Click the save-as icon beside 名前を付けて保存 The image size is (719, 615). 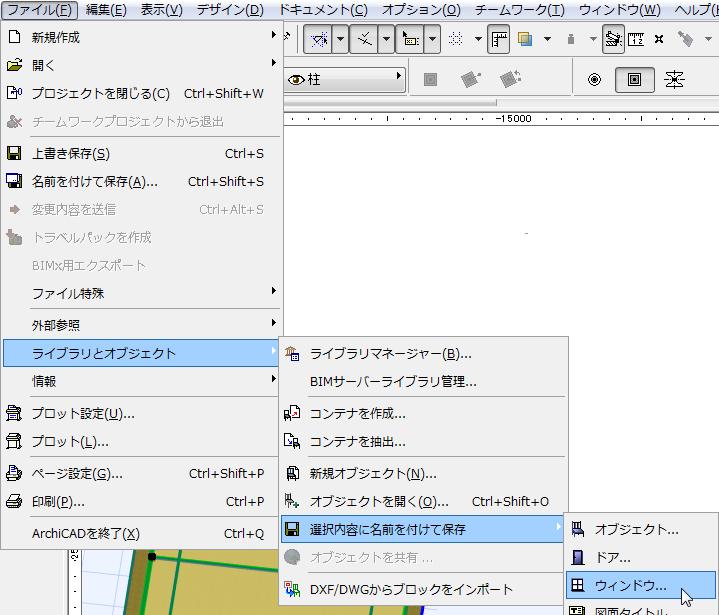pos(14,181)
